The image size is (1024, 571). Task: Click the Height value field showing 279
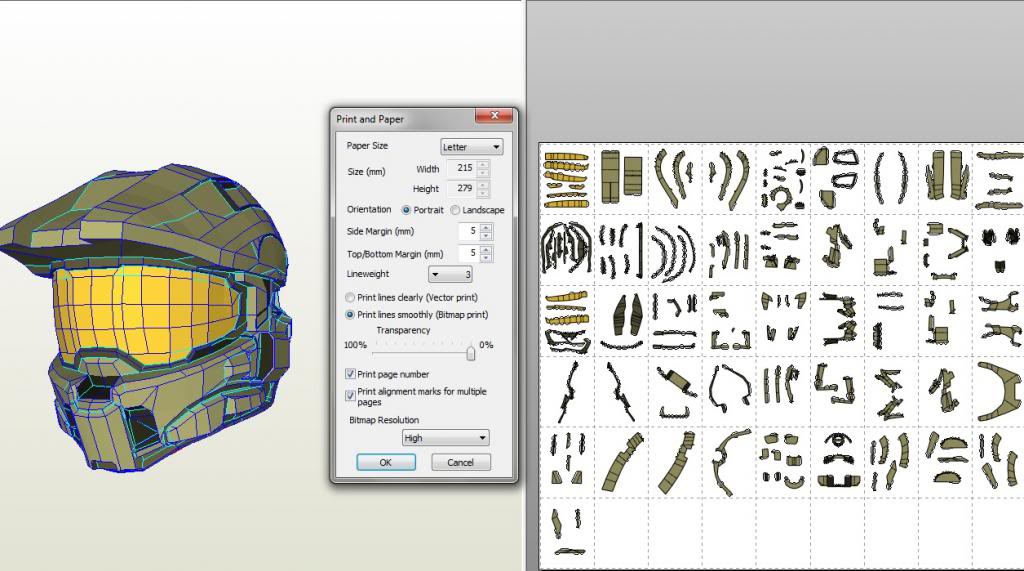[461, 188]
